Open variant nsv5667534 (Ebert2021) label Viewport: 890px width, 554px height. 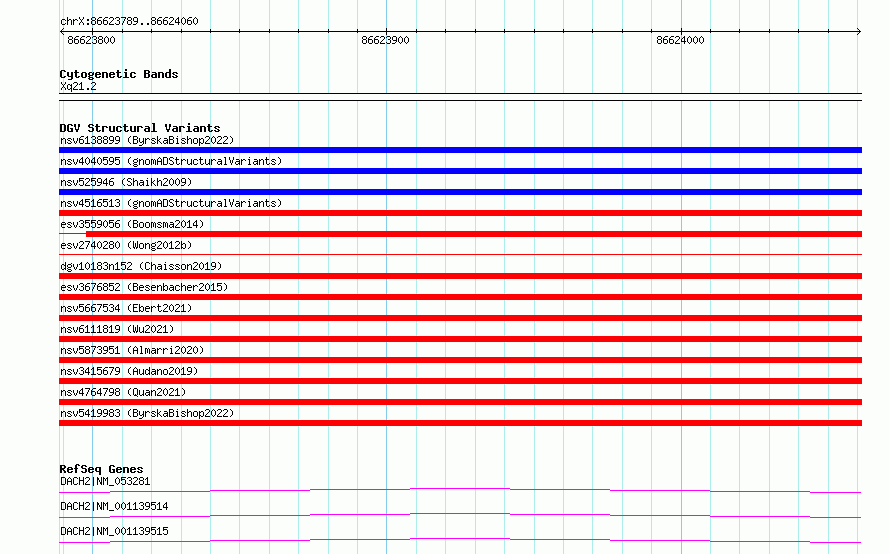click(126, 308)
